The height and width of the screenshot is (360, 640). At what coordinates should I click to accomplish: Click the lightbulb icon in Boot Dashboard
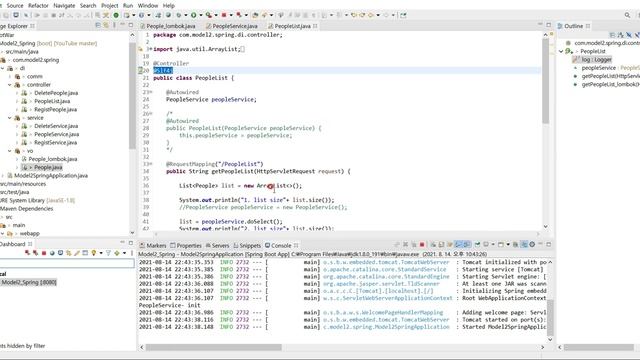coord(93,253)
